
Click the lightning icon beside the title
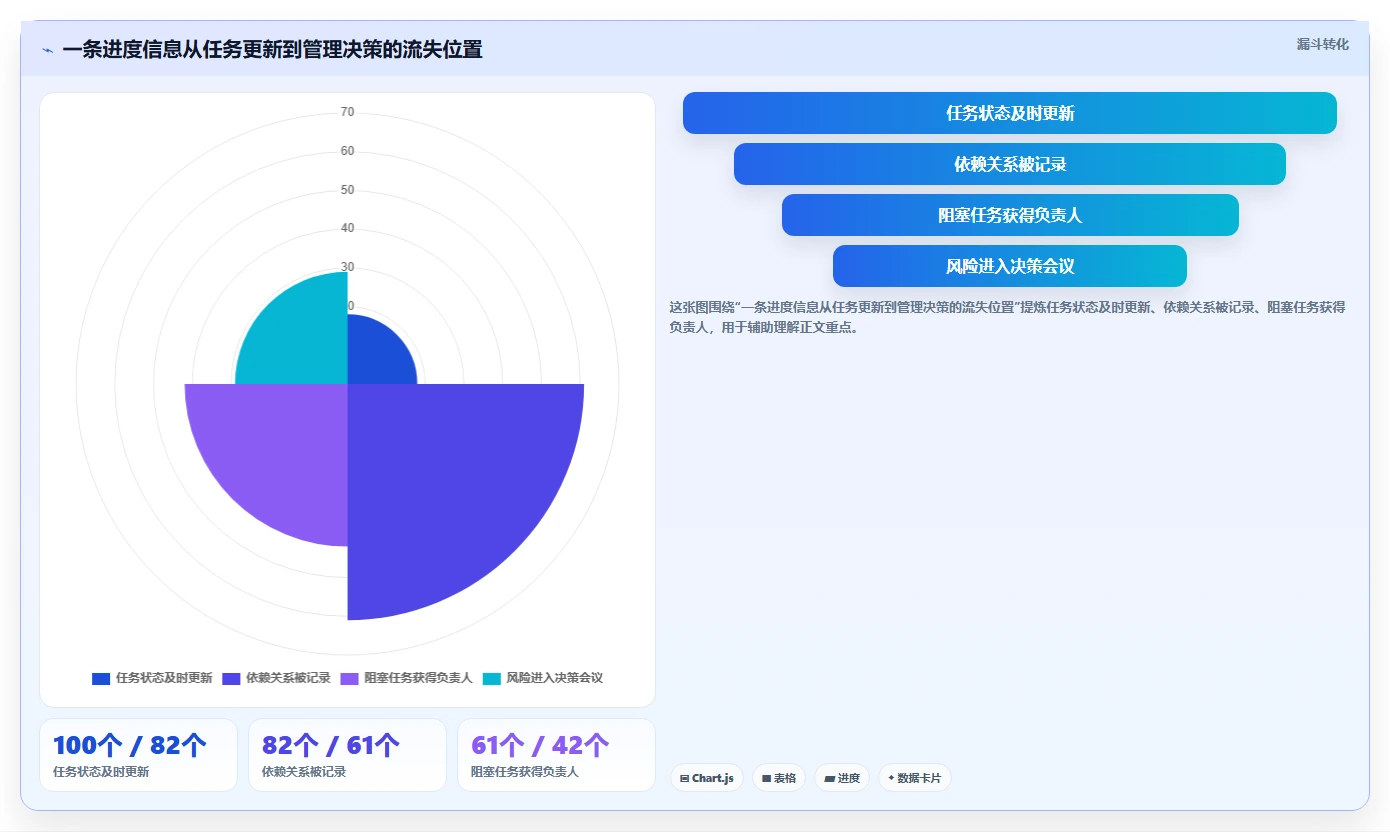click(47, 50)
